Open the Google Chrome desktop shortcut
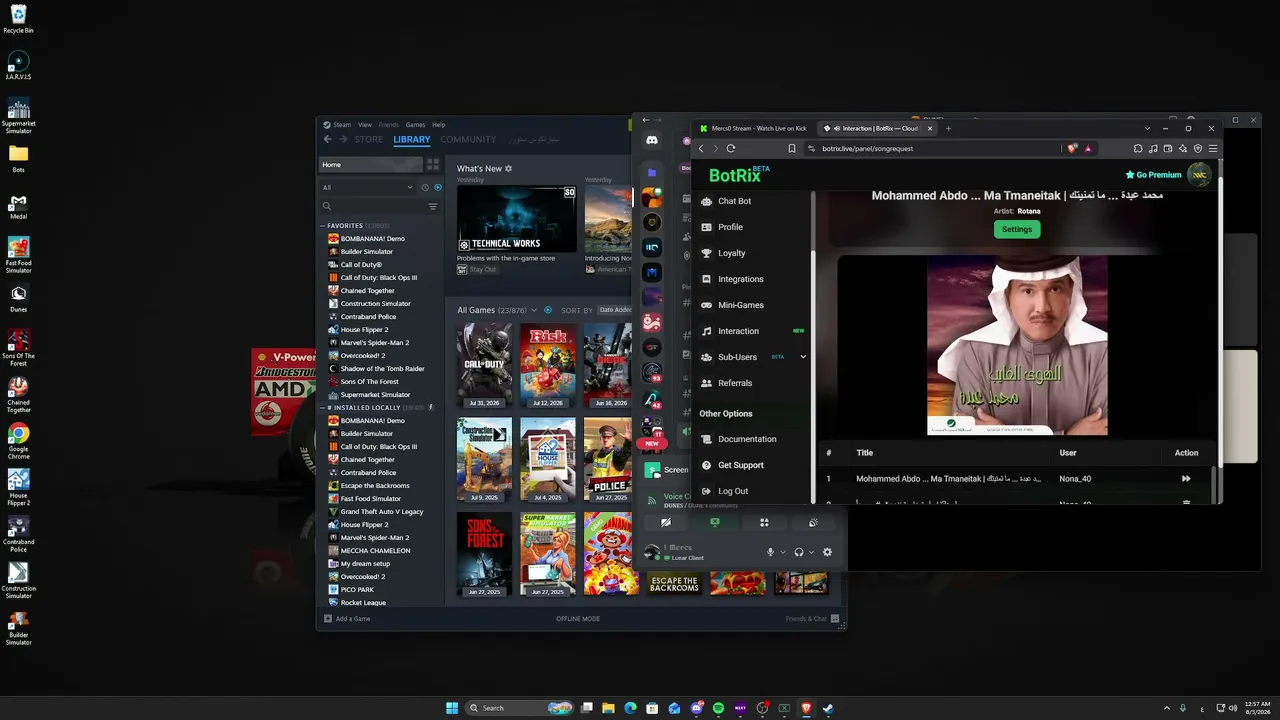The height and width of the screenshot is (720, 1280). (x=18, y=440)
